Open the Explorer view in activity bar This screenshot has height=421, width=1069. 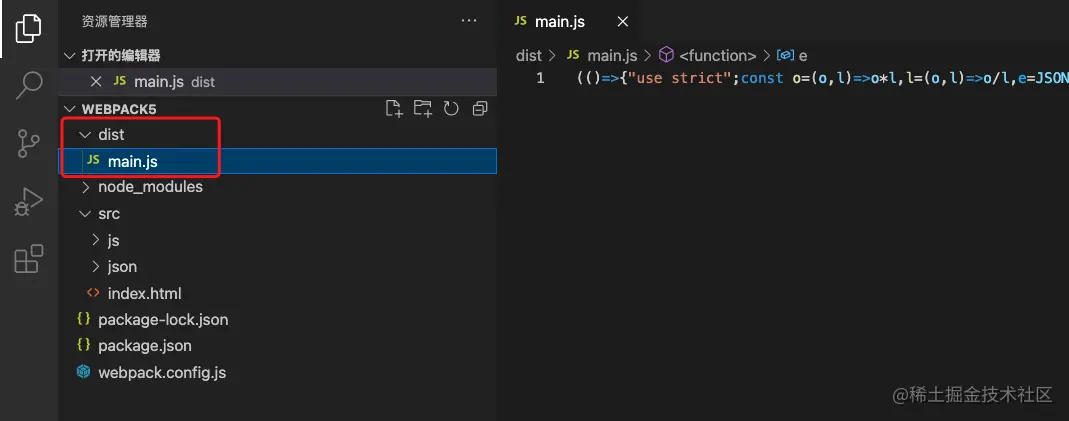pyautogui.click(x=28, y=28)
